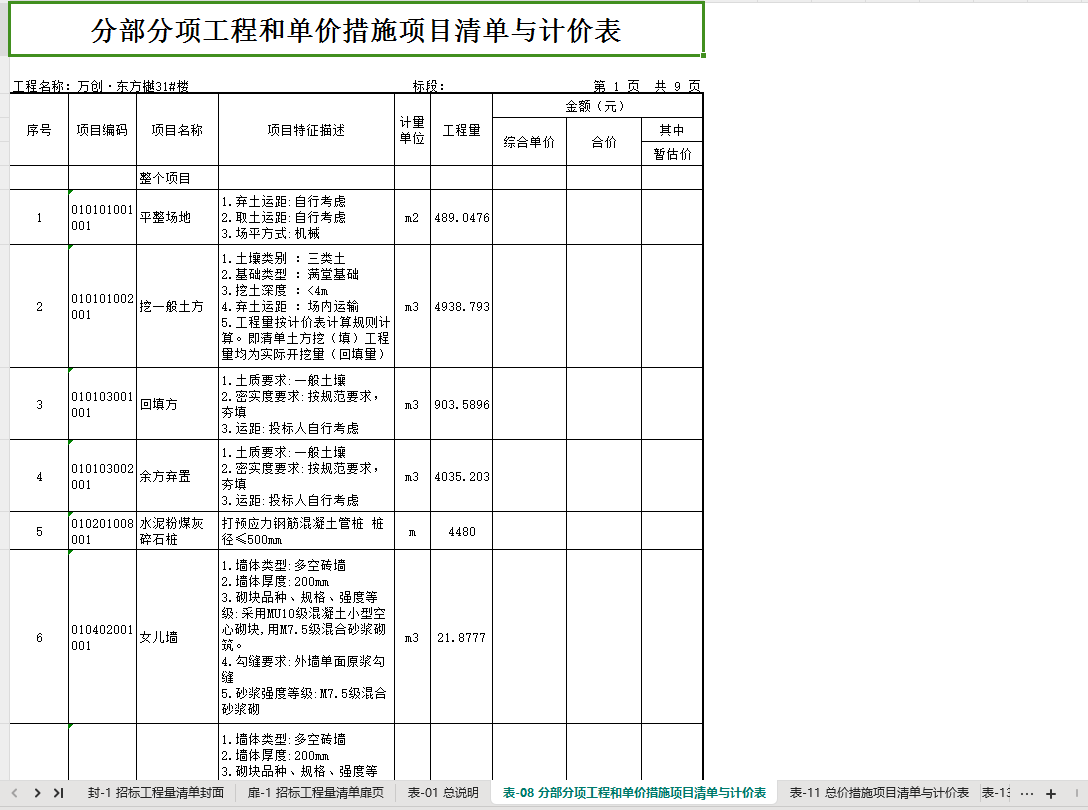Click the 工程名称 万创·东方樾31#楼 cell
1088x810 pixels.
pyautogui.click(x=101, y=86)
